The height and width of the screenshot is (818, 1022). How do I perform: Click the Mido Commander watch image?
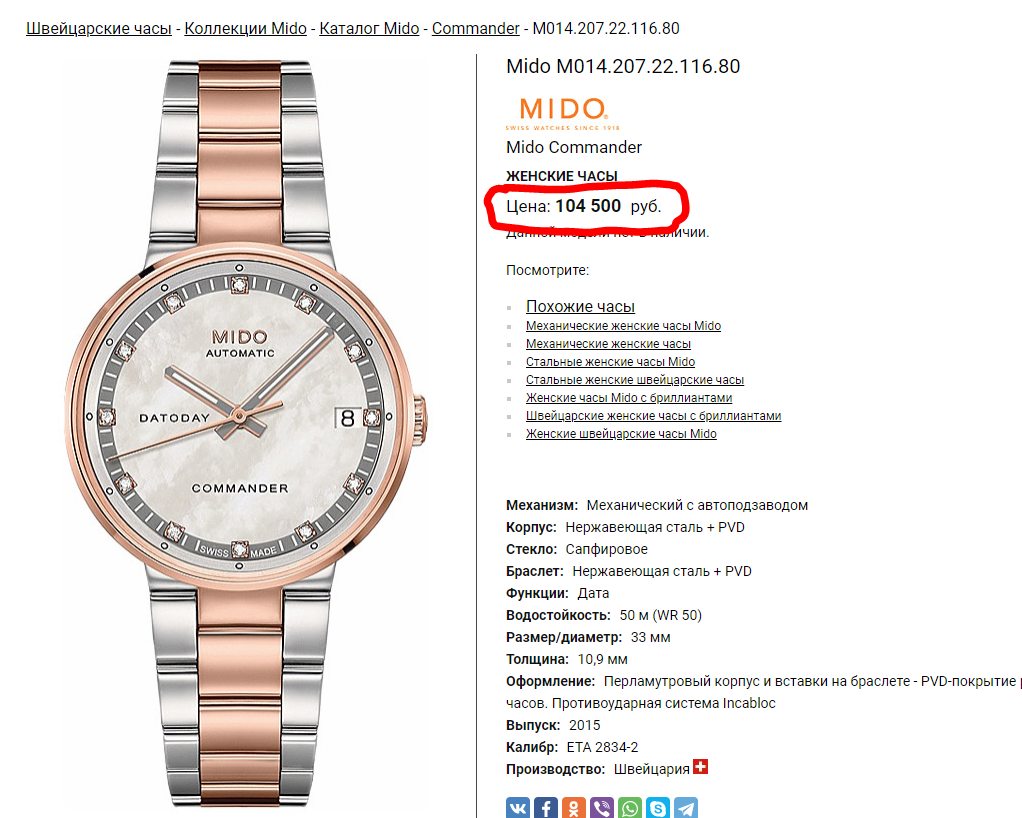244,433
